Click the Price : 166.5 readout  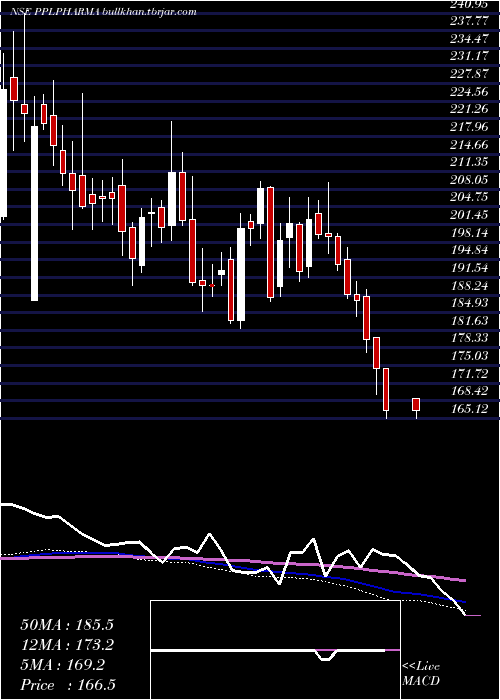tap(68, 685)
